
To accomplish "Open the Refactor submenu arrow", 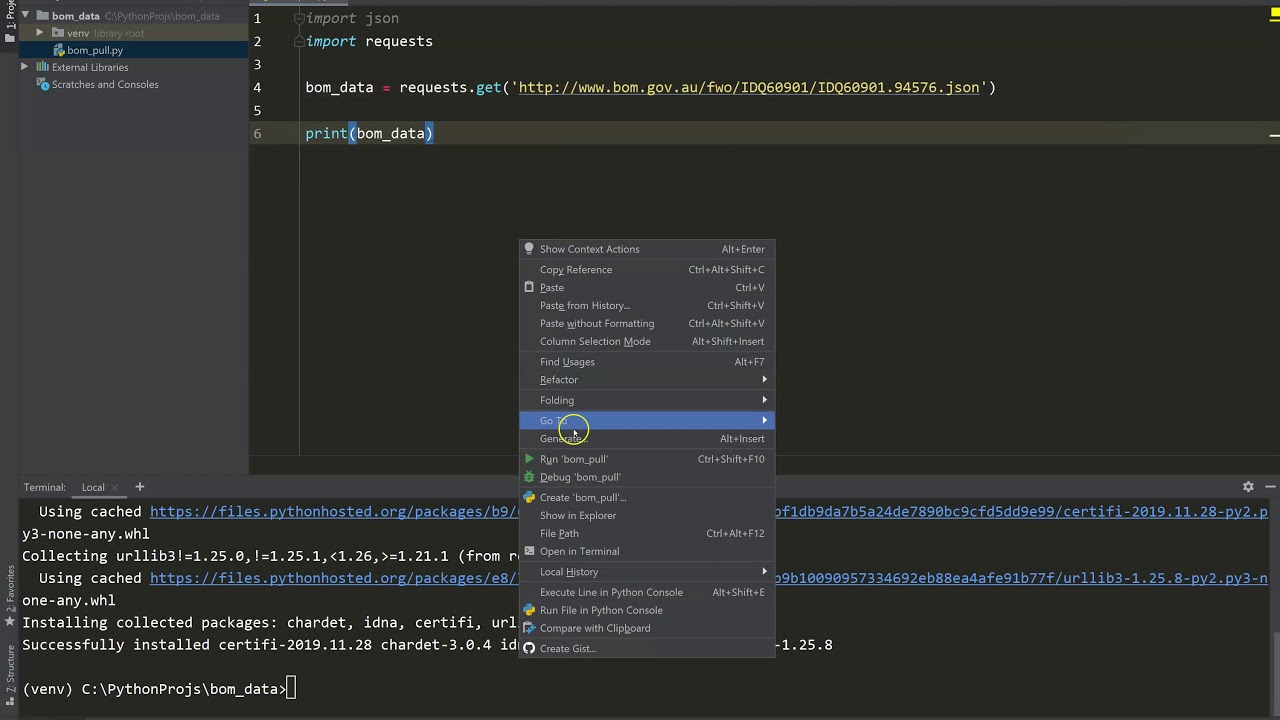I will pyautogui.click(x=765, y=380).
